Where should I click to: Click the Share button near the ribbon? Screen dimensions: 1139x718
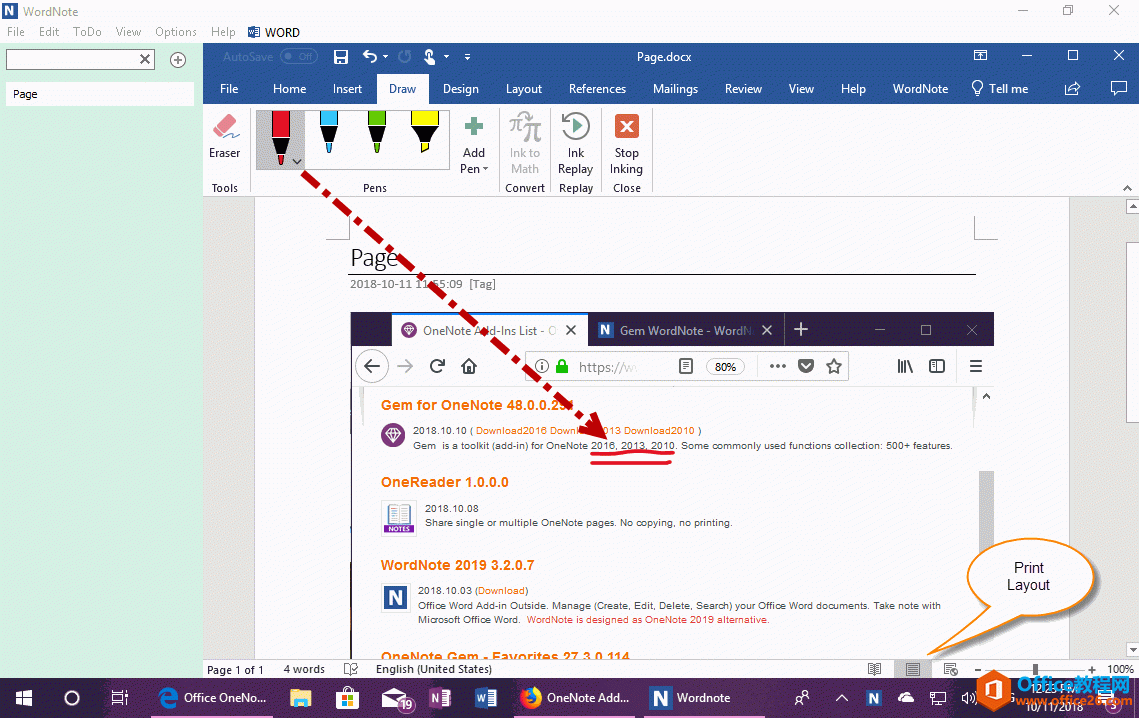pos(1070,88)
